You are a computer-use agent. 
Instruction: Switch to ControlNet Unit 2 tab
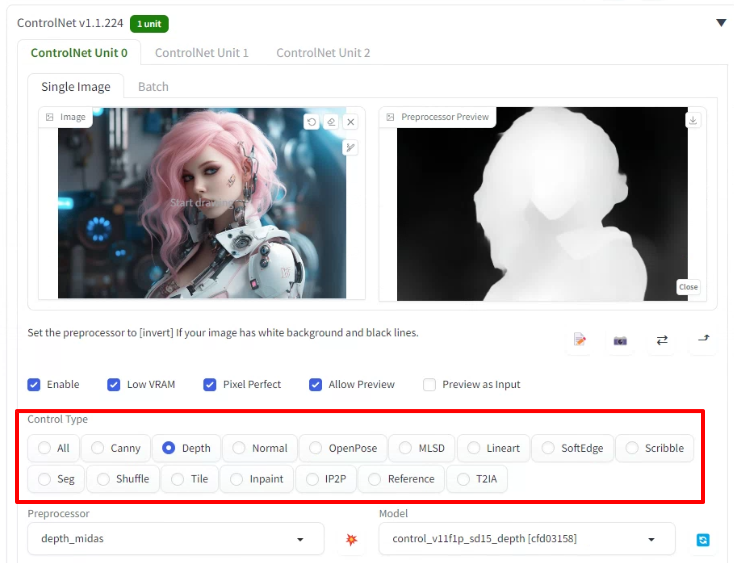pos(323,53)
